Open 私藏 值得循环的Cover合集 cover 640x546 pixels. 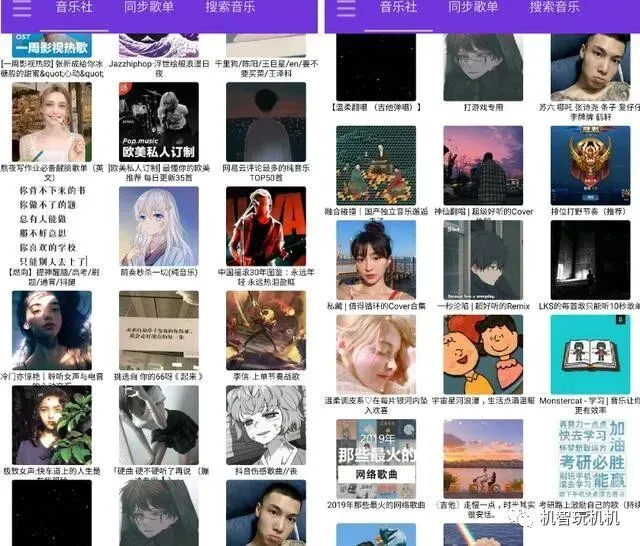[376, 260]
